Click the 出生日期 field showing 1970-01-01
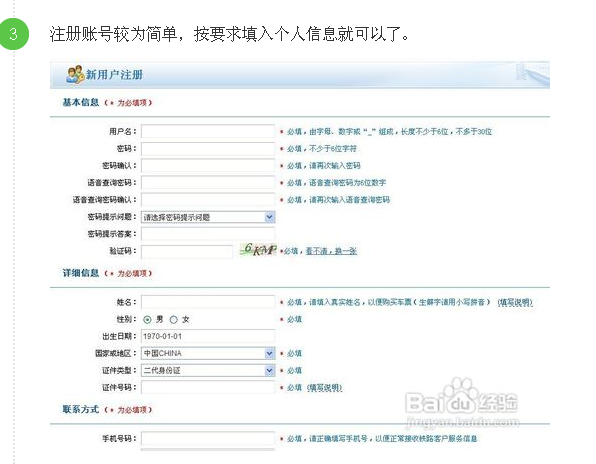 pos(208,336)
